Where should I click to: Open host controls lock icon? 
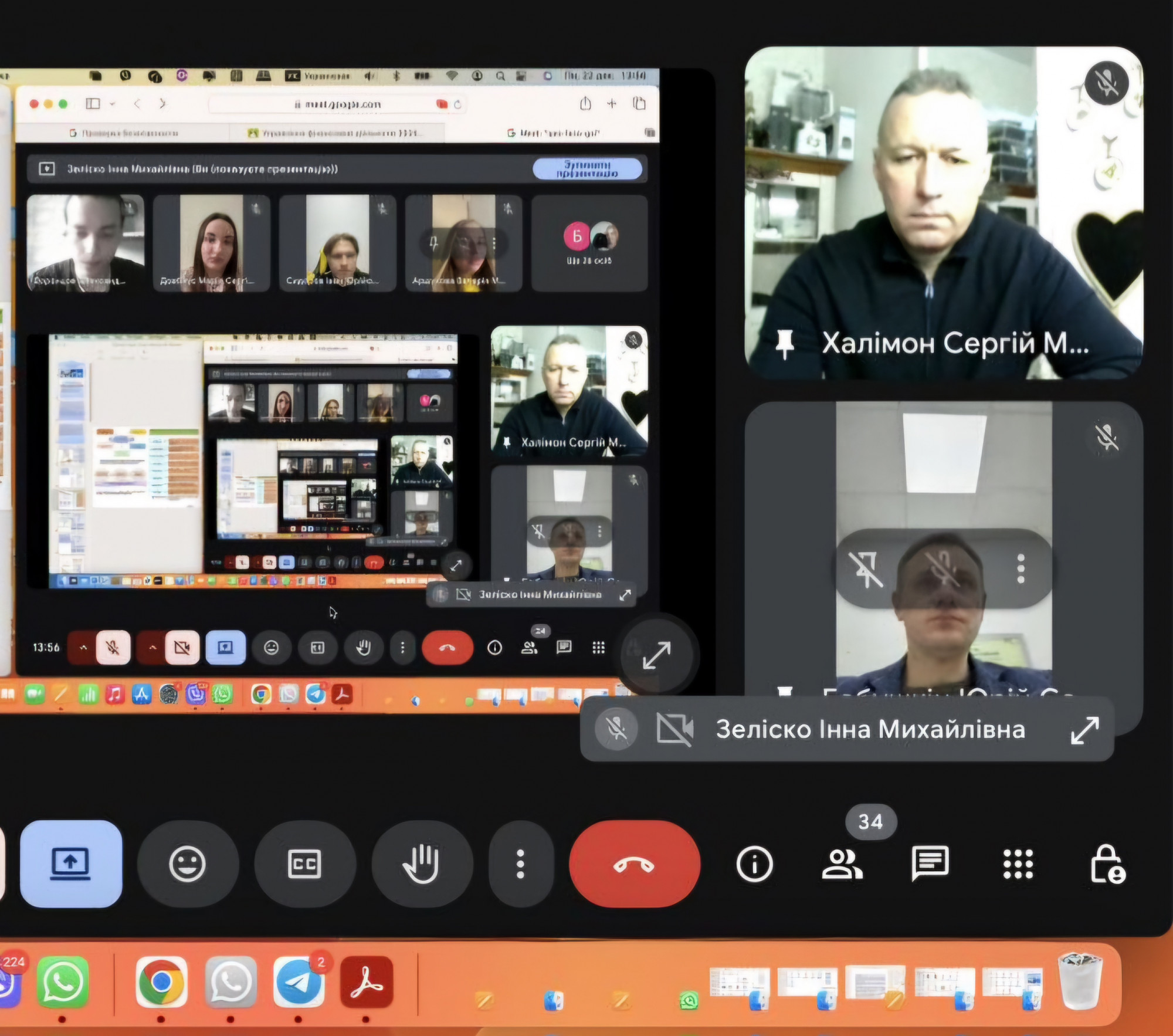point(1107,864)
